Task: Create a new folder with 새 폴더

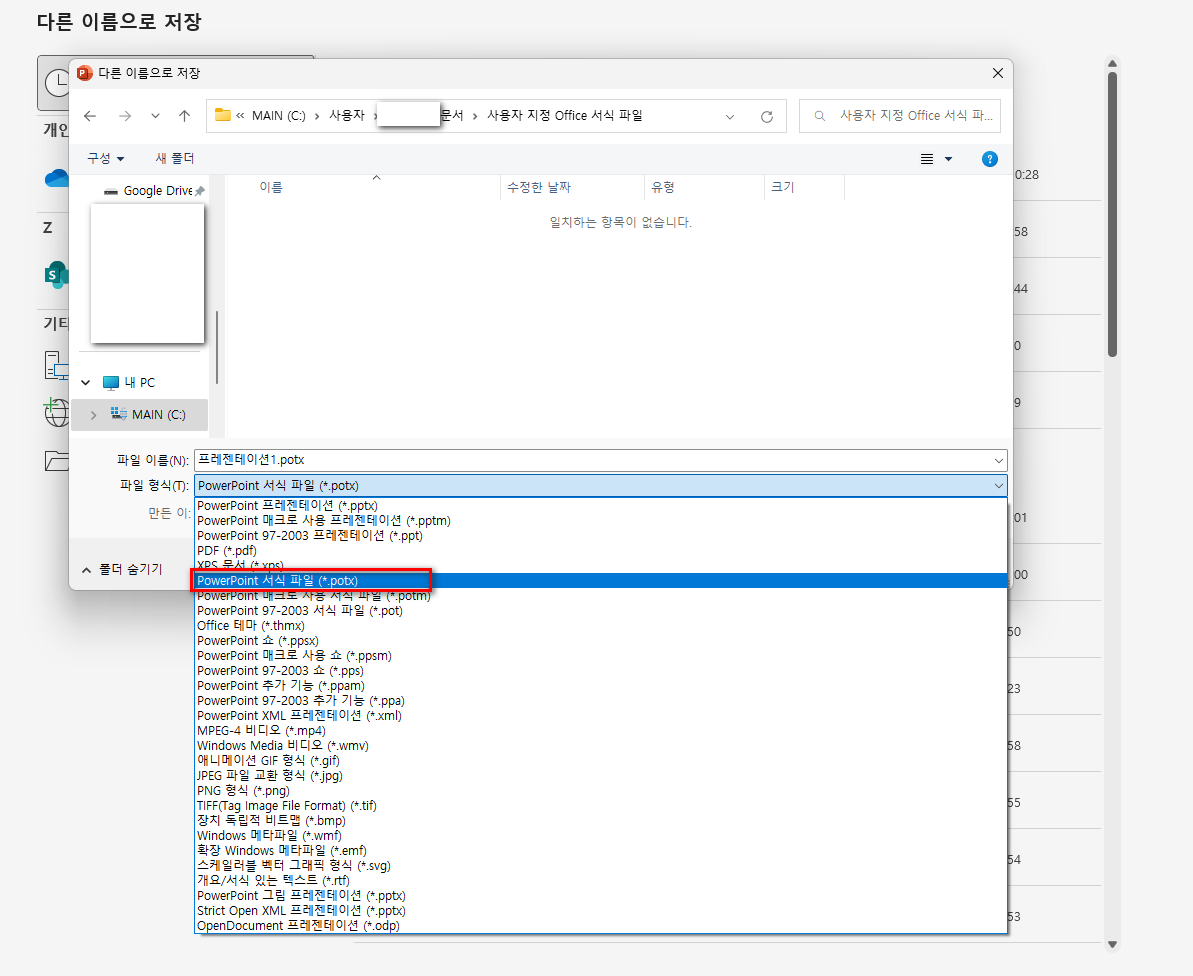Action: (x=175, y=158)
